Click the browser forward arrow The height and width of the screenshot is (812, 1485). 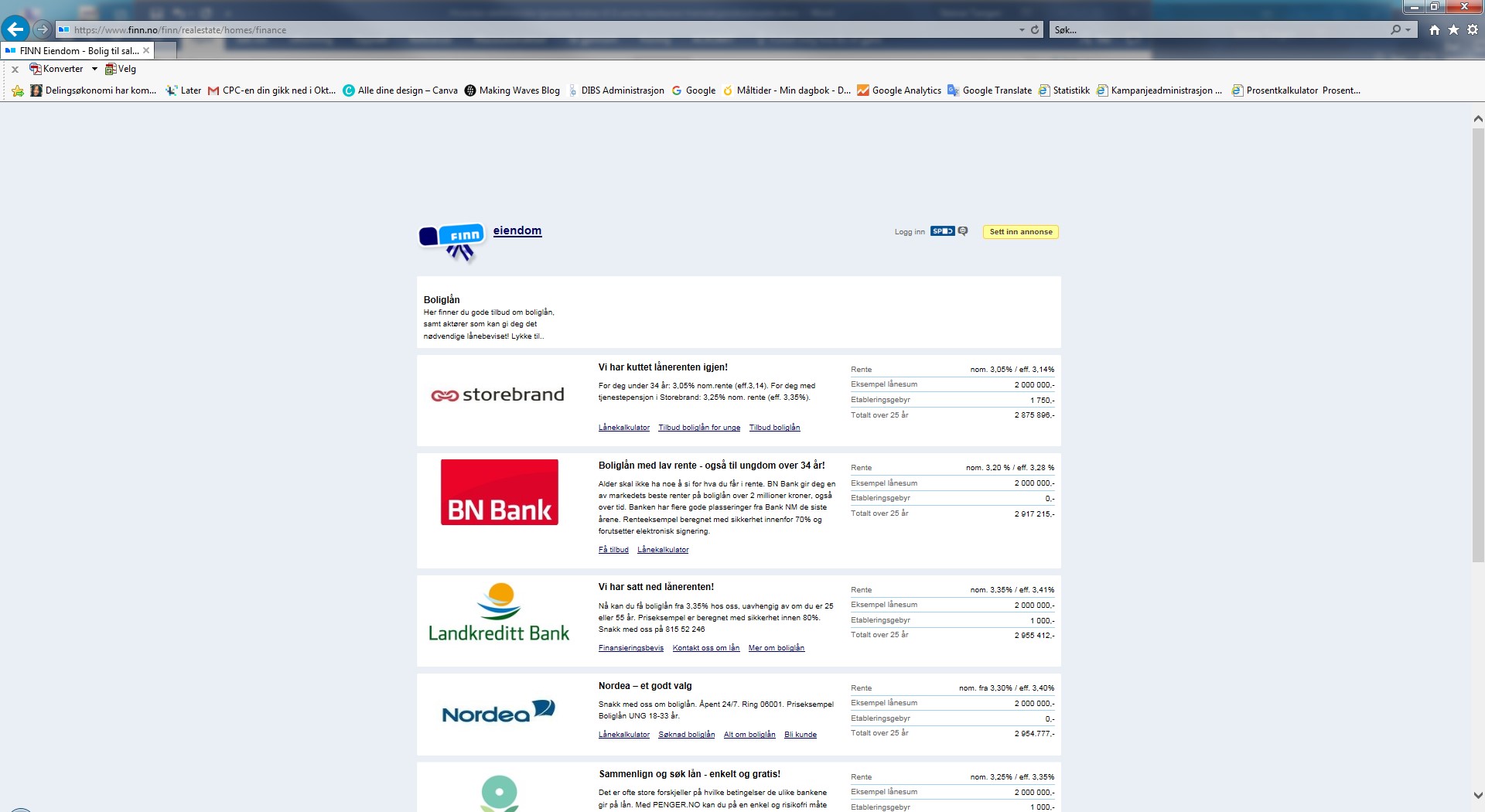(x=42, y=29)
